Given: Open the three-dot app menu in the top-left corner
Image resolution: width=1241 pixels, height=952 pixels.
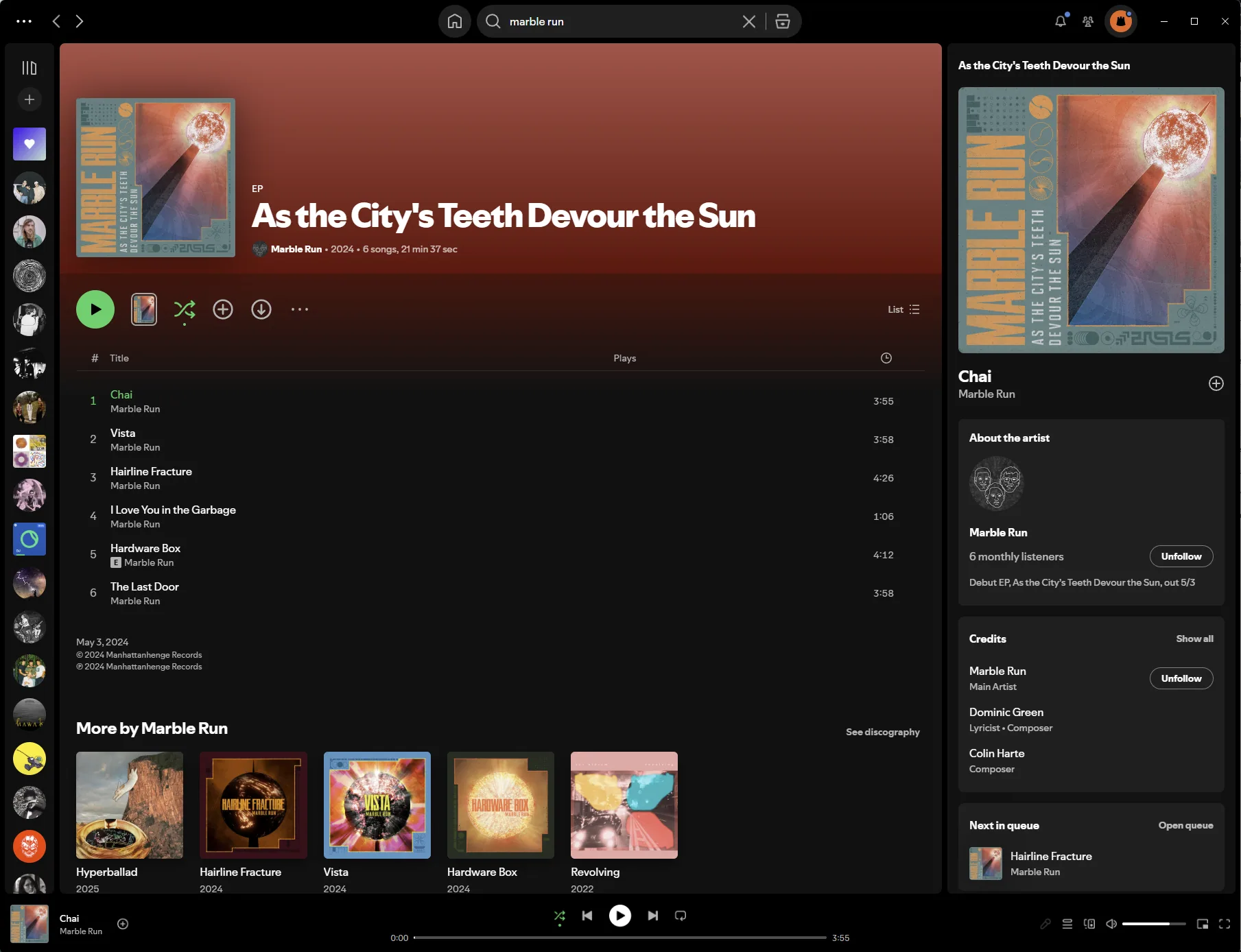Looking at the screenshot, I should pos(24,21).
